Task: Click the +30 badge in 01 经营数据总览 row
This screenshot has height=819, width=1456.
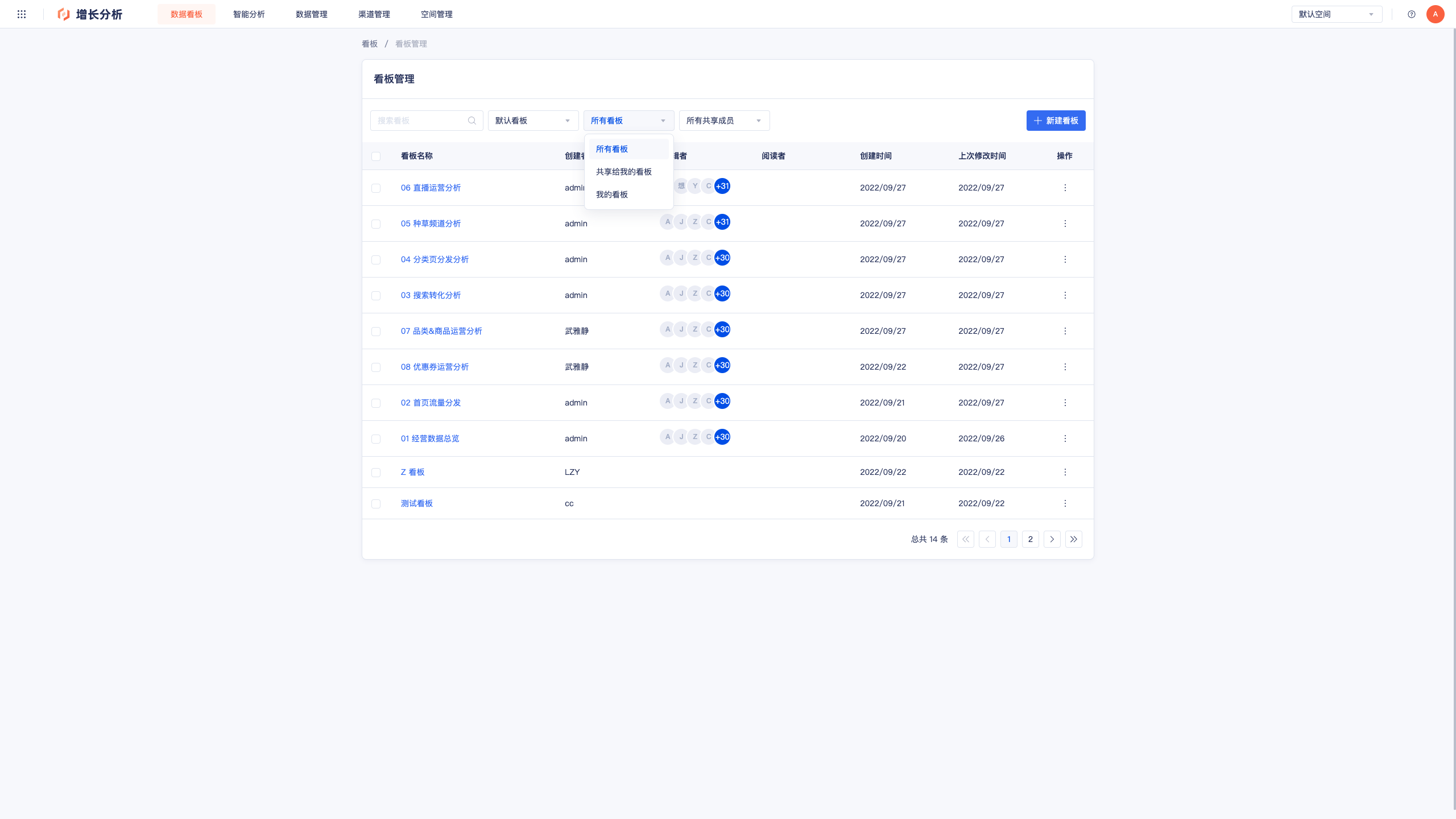Action: click(x=722, y=437)
